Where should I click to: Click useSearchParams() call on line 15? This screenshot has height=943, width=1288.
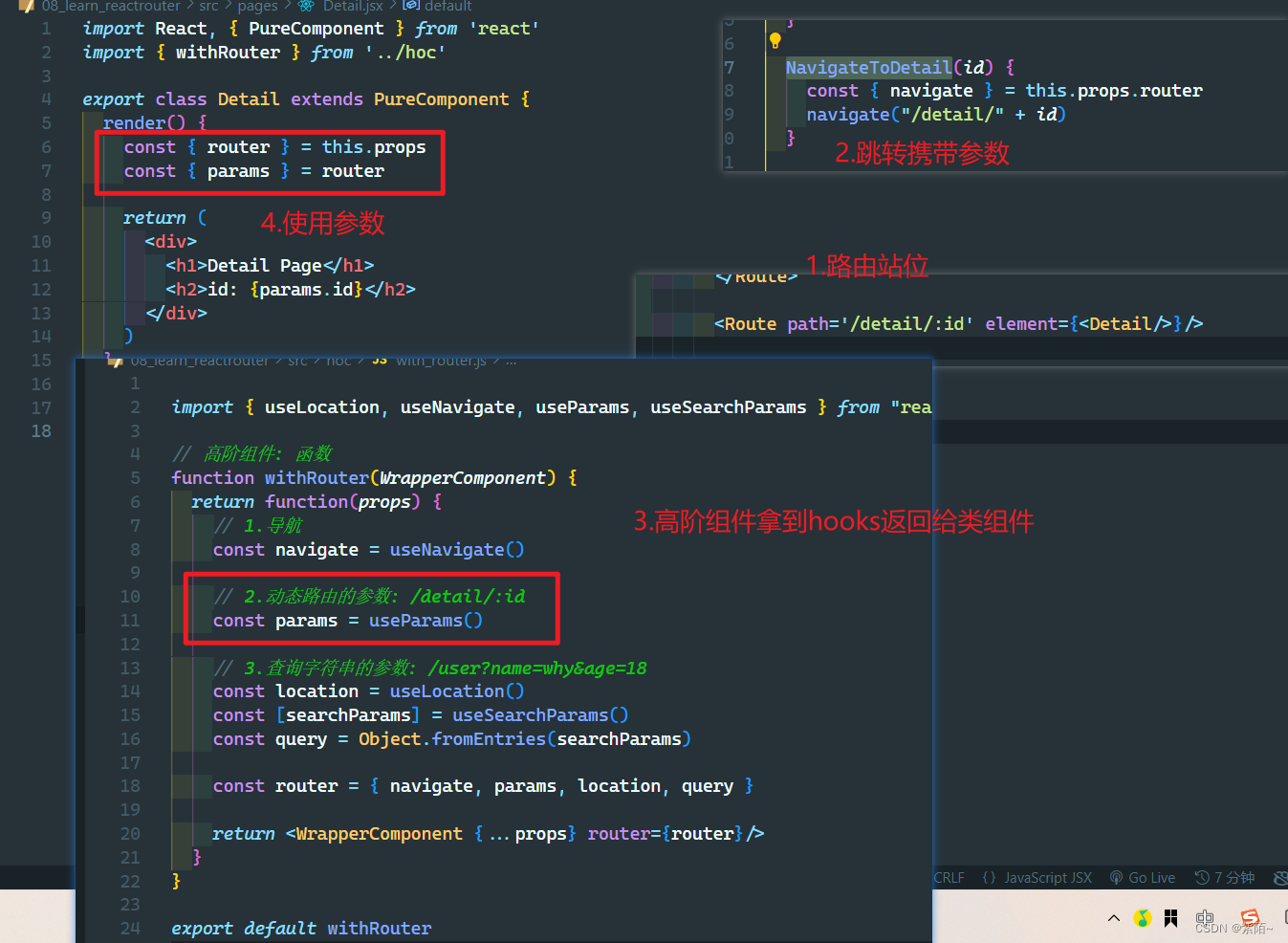click(x=540, y=715)
